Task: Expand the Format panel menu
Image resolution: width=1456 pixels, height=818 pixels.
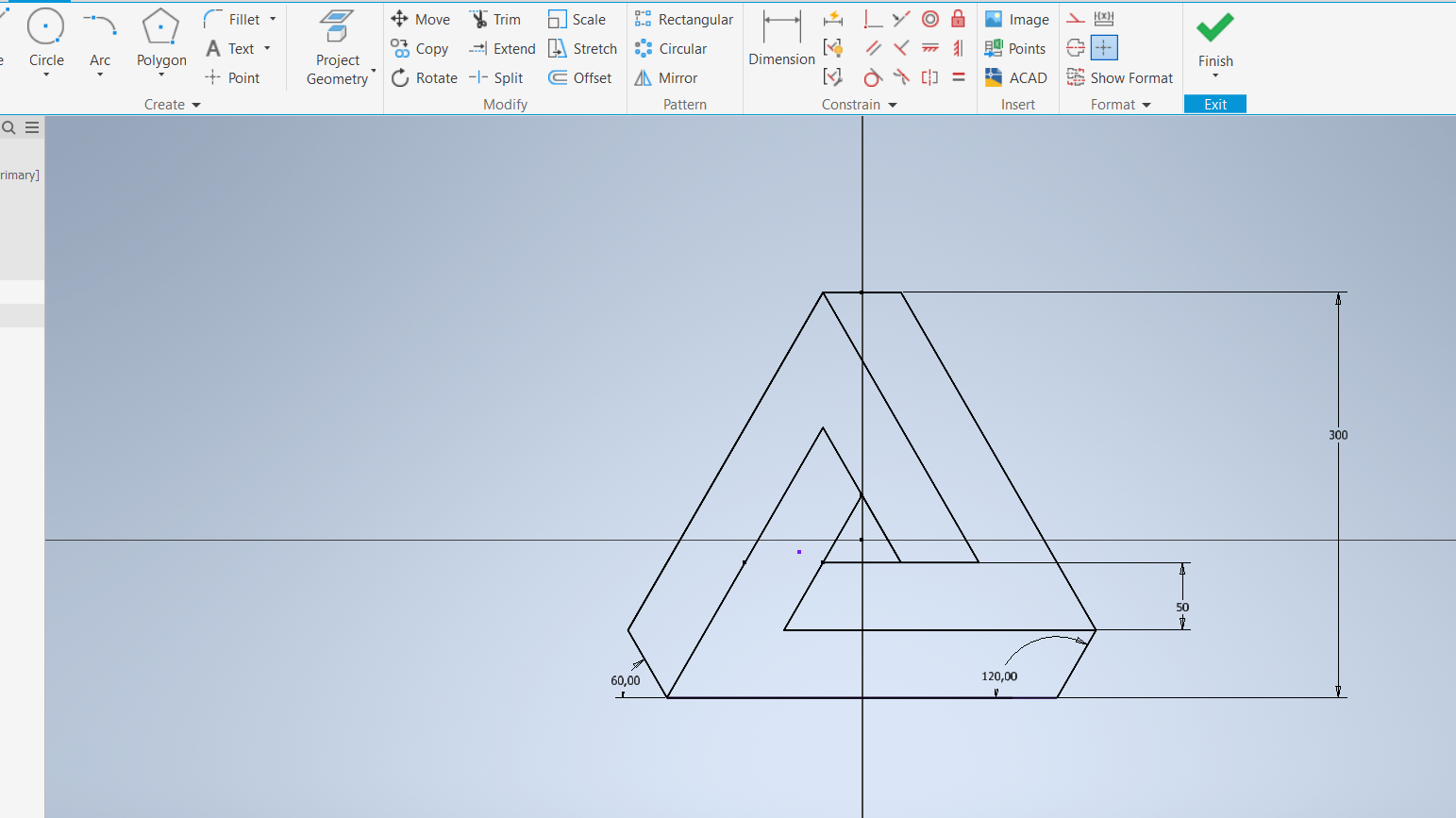Action: pyautogui.click(x=1146, y=105)
